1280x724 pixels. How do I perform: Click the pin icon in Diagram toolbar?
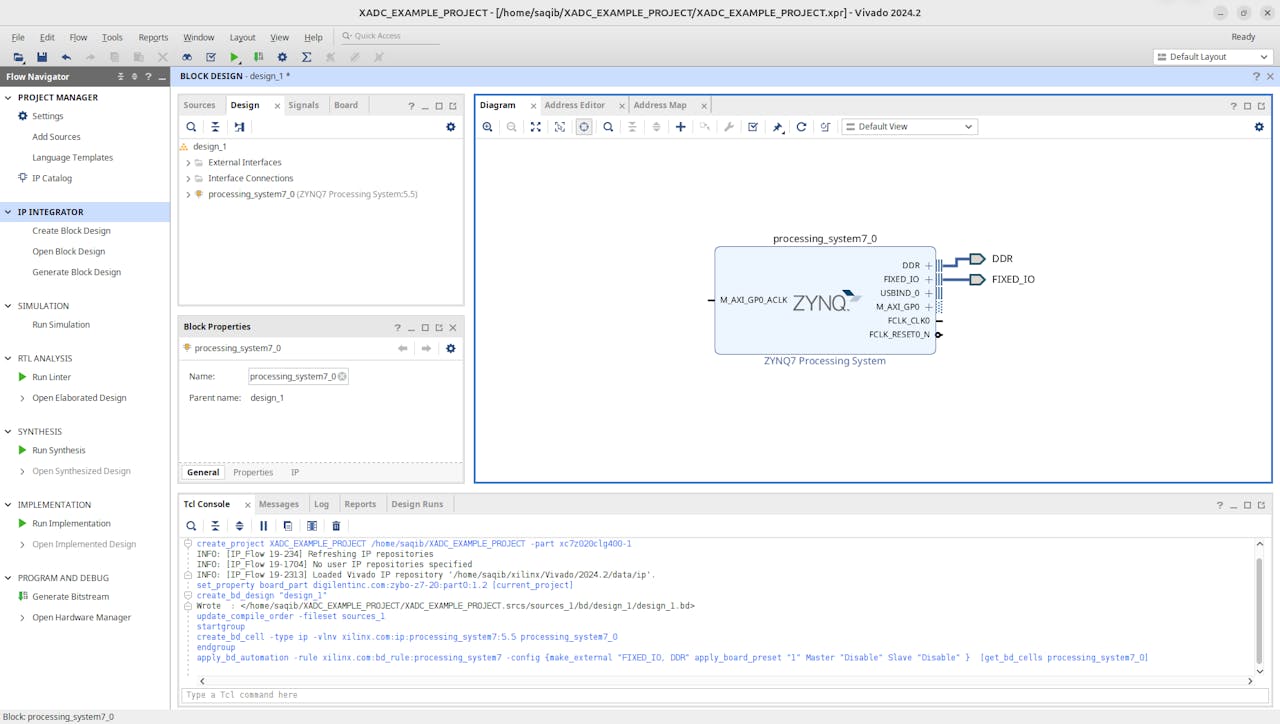[778, 127]
